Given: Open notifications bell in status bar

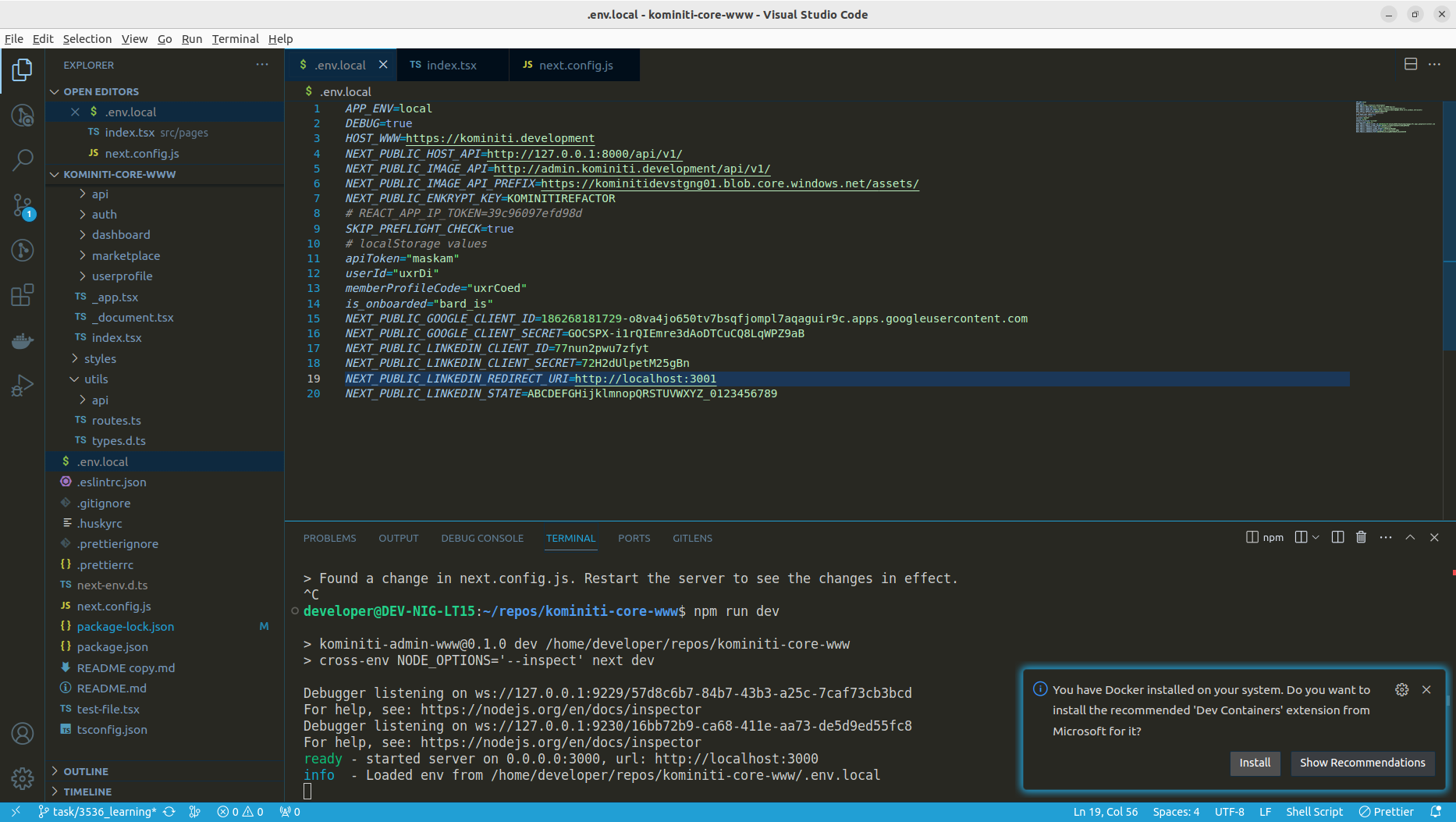Looking at the screenshot, I should [x=1435, y=812].
